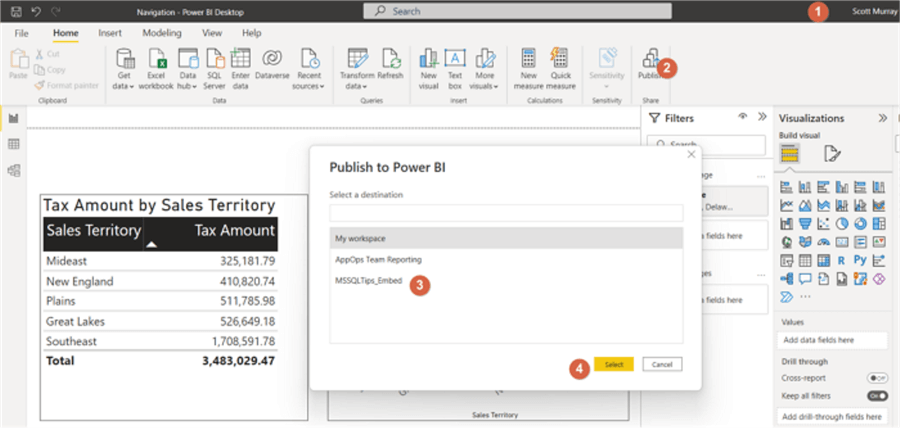Select My workspace destination
The image size is (900, 428).
point(506,238)
